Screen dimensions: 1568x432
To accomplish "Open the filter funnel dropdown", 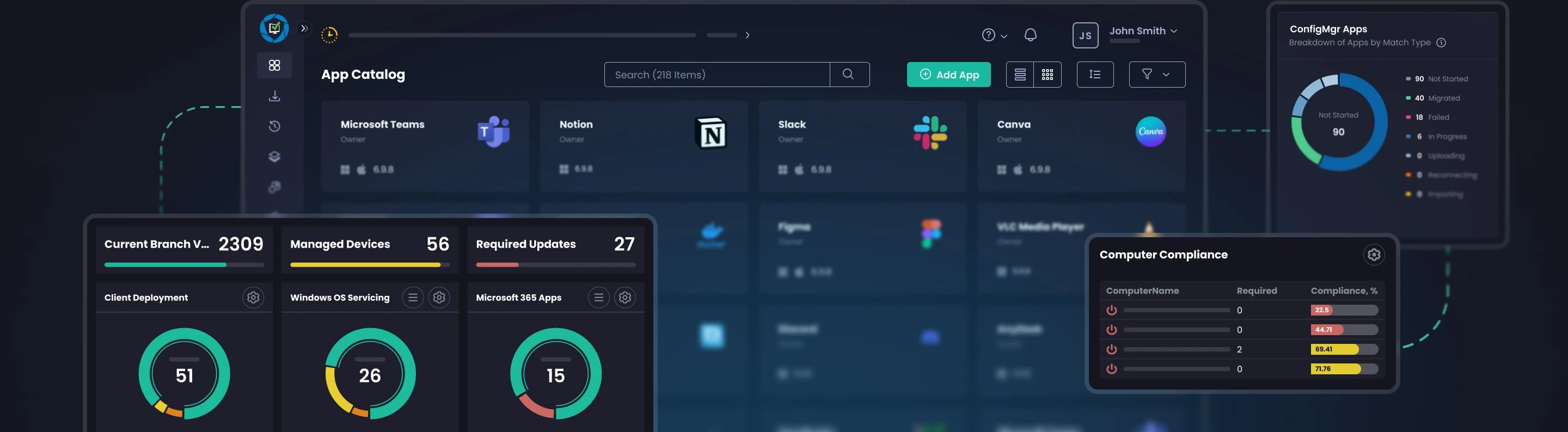I will [x=1157, y=74].
